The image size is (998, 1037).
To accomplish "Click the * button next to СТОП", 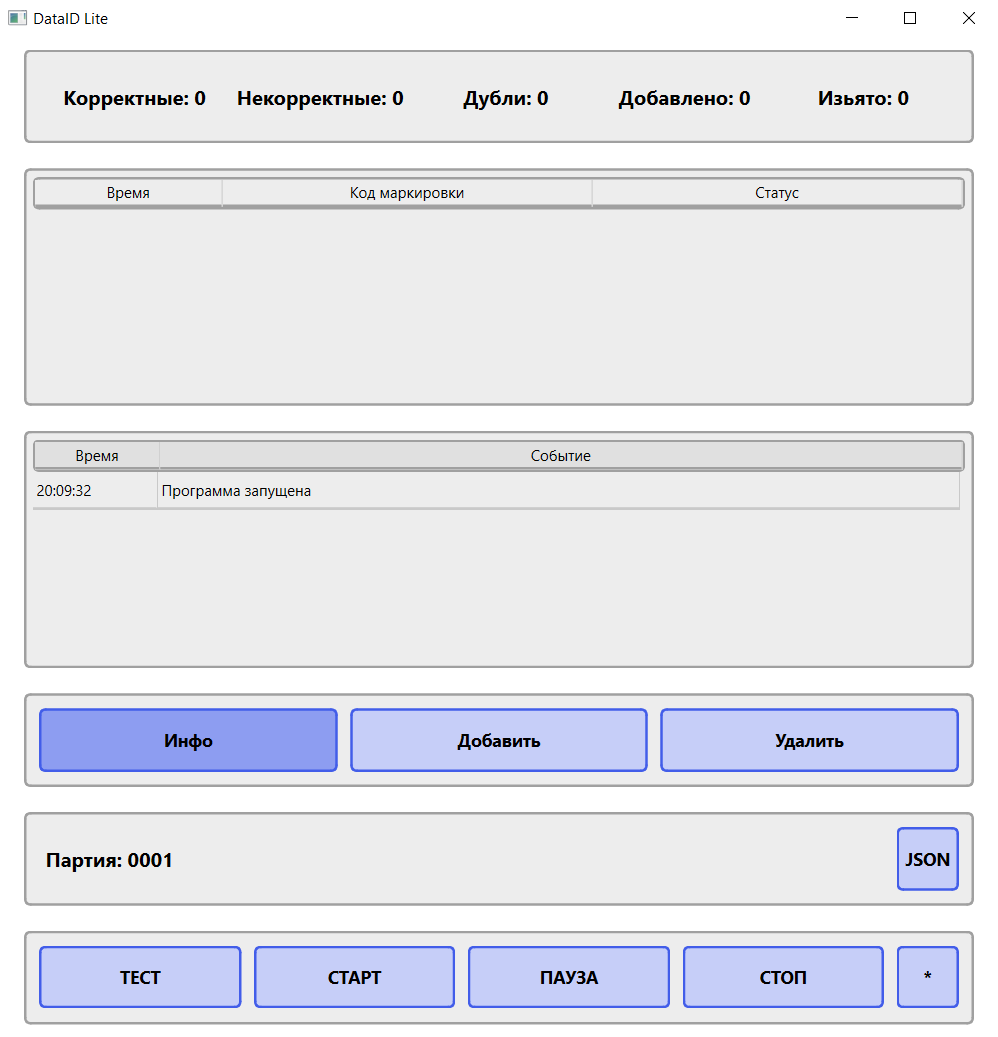I will 927,977.
